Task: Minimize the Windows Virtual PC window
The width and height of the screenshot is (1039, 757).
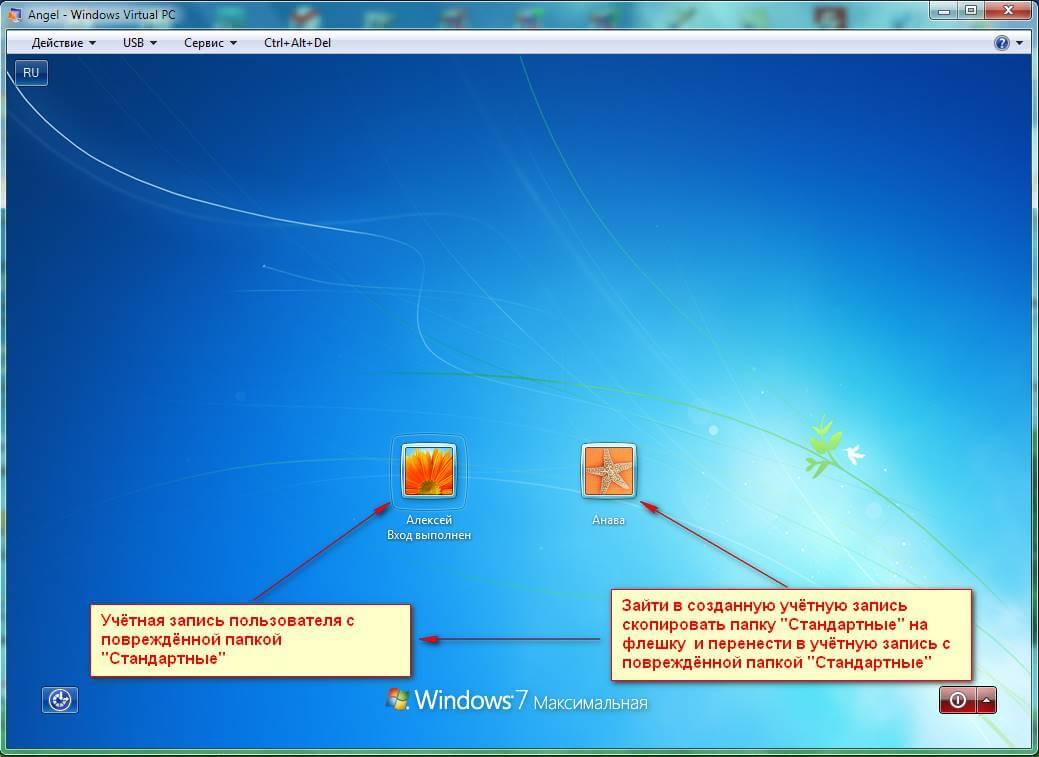Action: [x=944, y=11]
